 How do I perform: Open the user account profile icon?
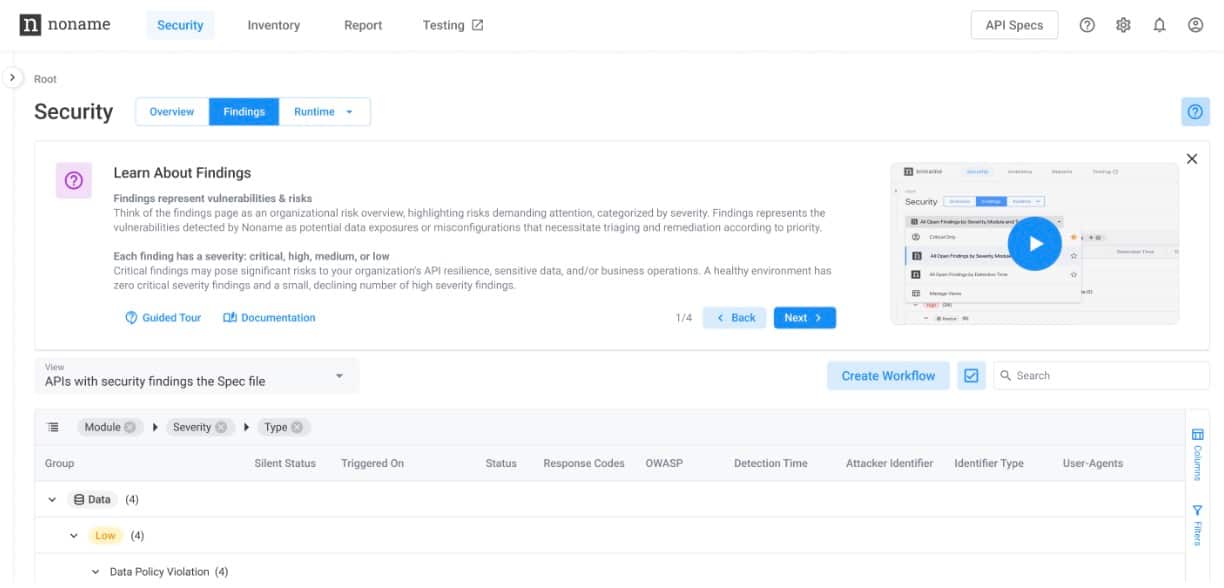(1195, 25)
